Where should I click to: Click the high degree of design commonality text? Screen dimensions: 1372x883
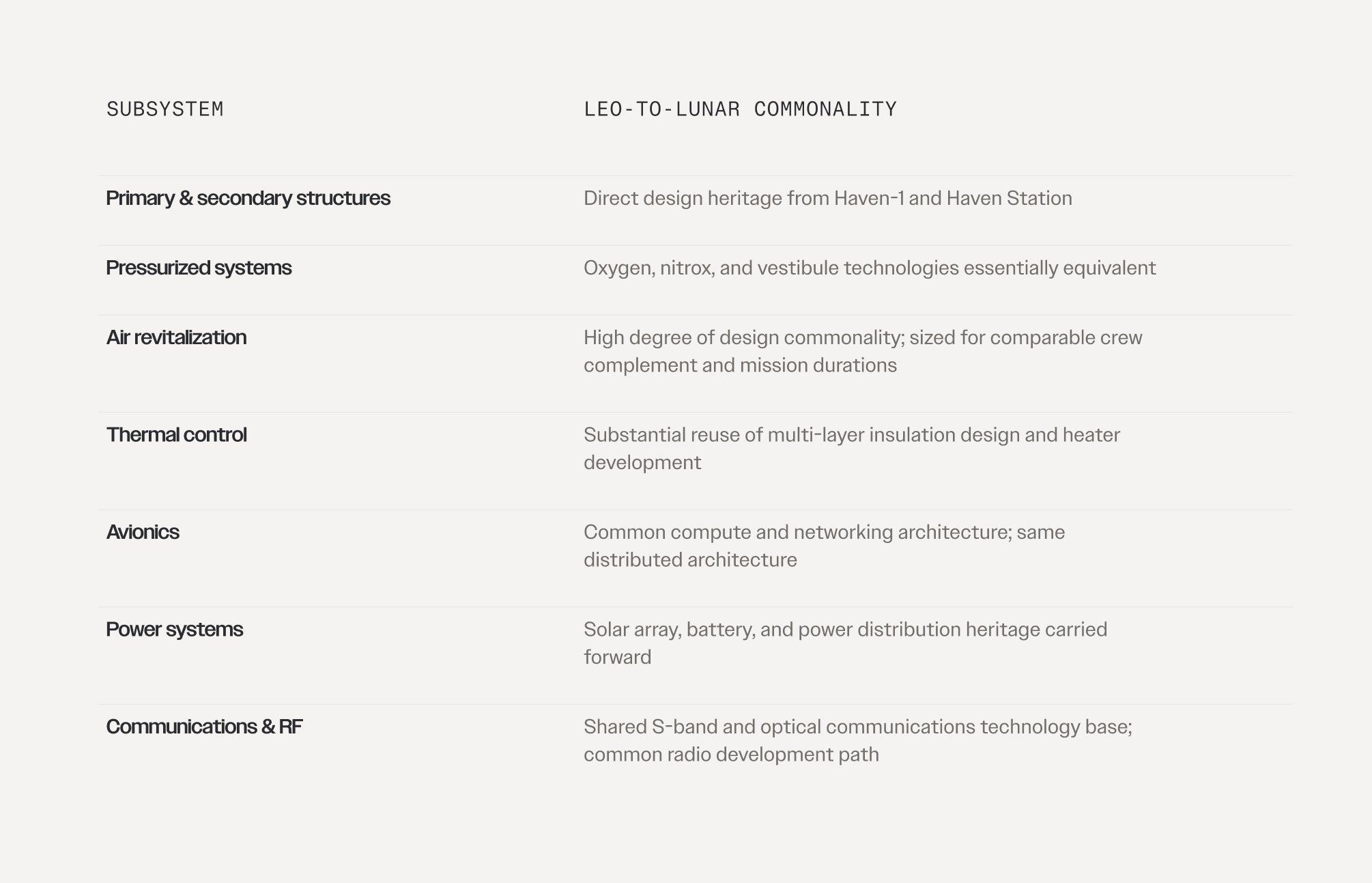coord(863,337)
